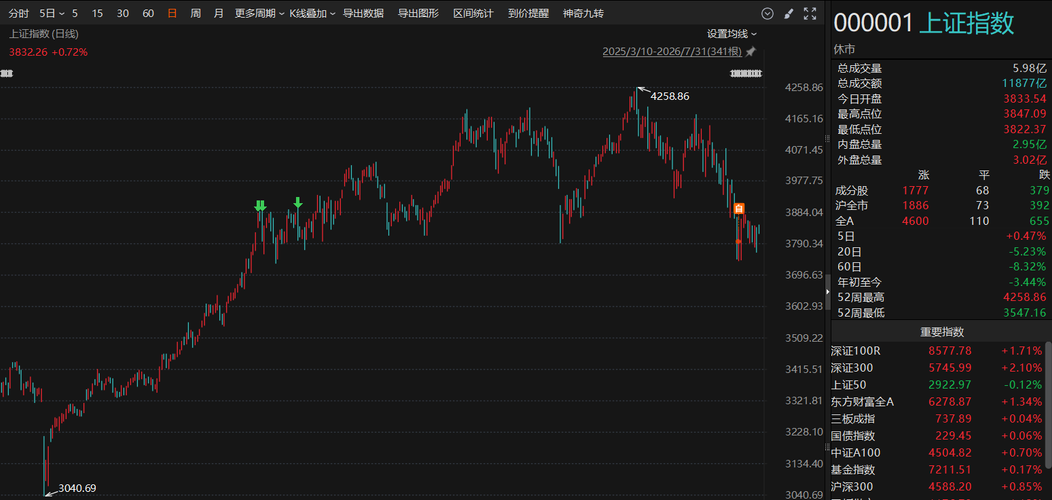Image resolution: width=1052 pixels, height=500 pixels.
Task: Click the 成分股 rising count 1777
Action: [x=917, y=191]
